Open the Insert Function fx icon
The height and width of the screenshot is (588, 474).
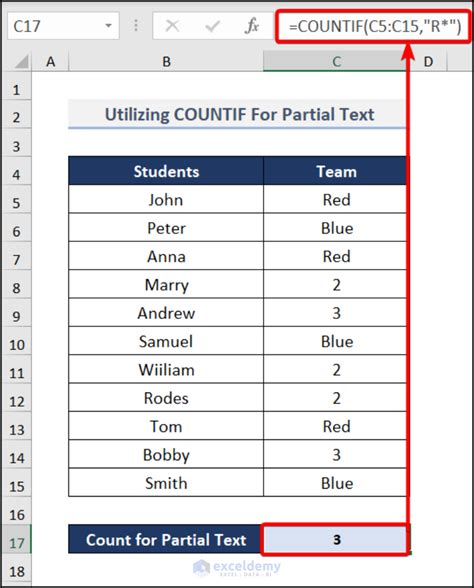(252, 26)
